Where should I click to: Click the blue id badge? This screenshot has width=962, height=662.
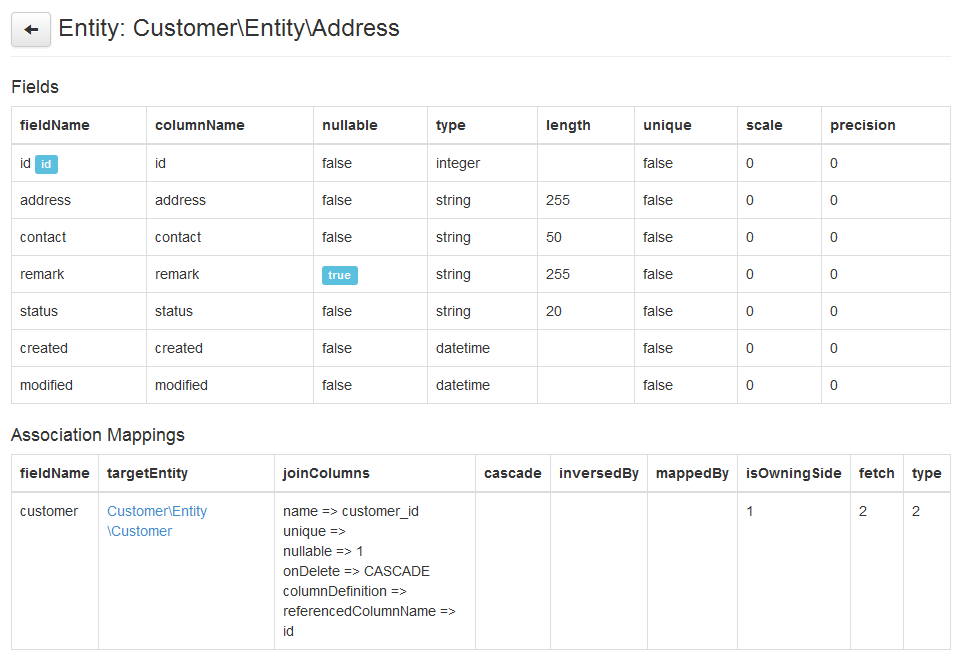click(x=46, y=164)
